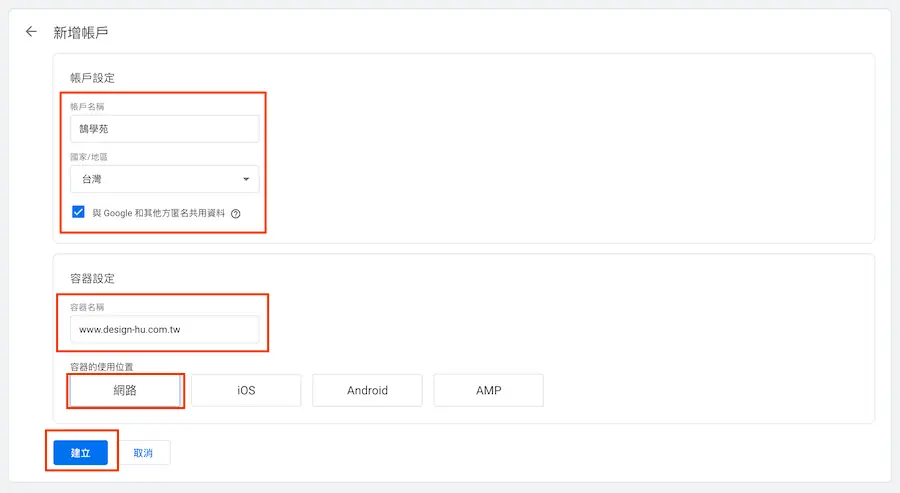Image resolution: width=900 pixels, height=493 pixels.
Task: Click the 帳戶設定 section heading
Action: click(x=92, y=78)
